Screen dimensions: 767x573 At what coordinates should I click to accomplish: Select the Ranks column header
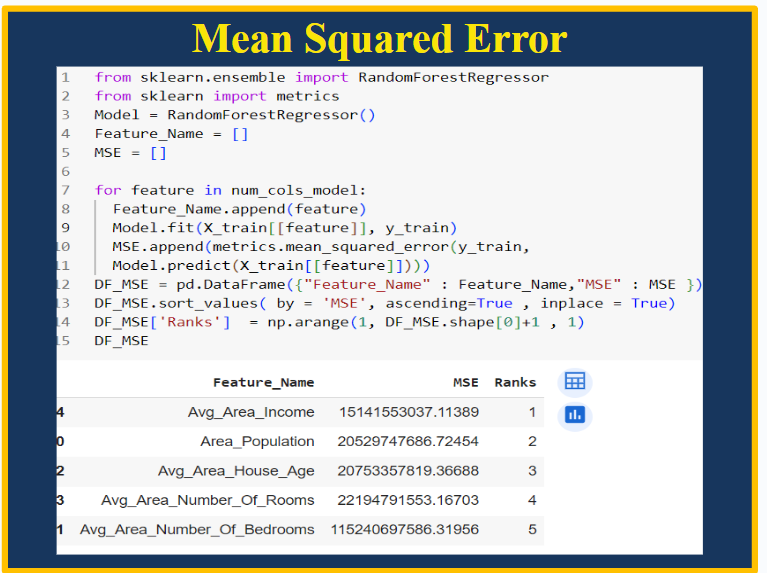click(x=515, y=383)
